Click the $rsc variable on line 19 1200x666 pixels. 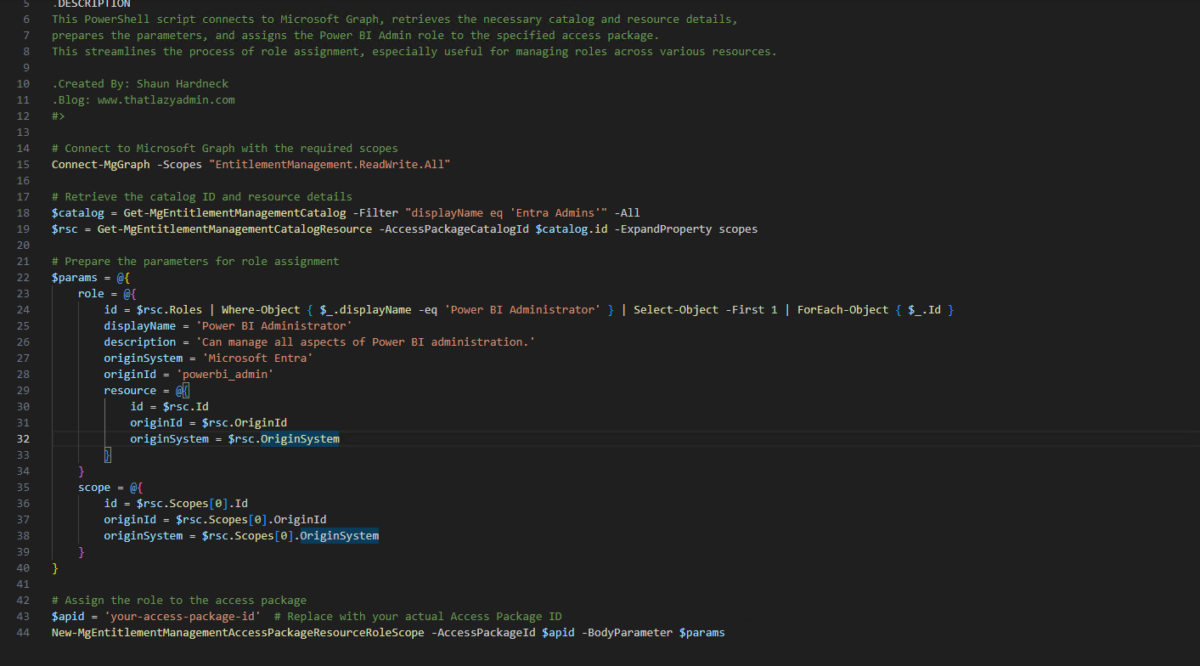(x=63, y=228)
